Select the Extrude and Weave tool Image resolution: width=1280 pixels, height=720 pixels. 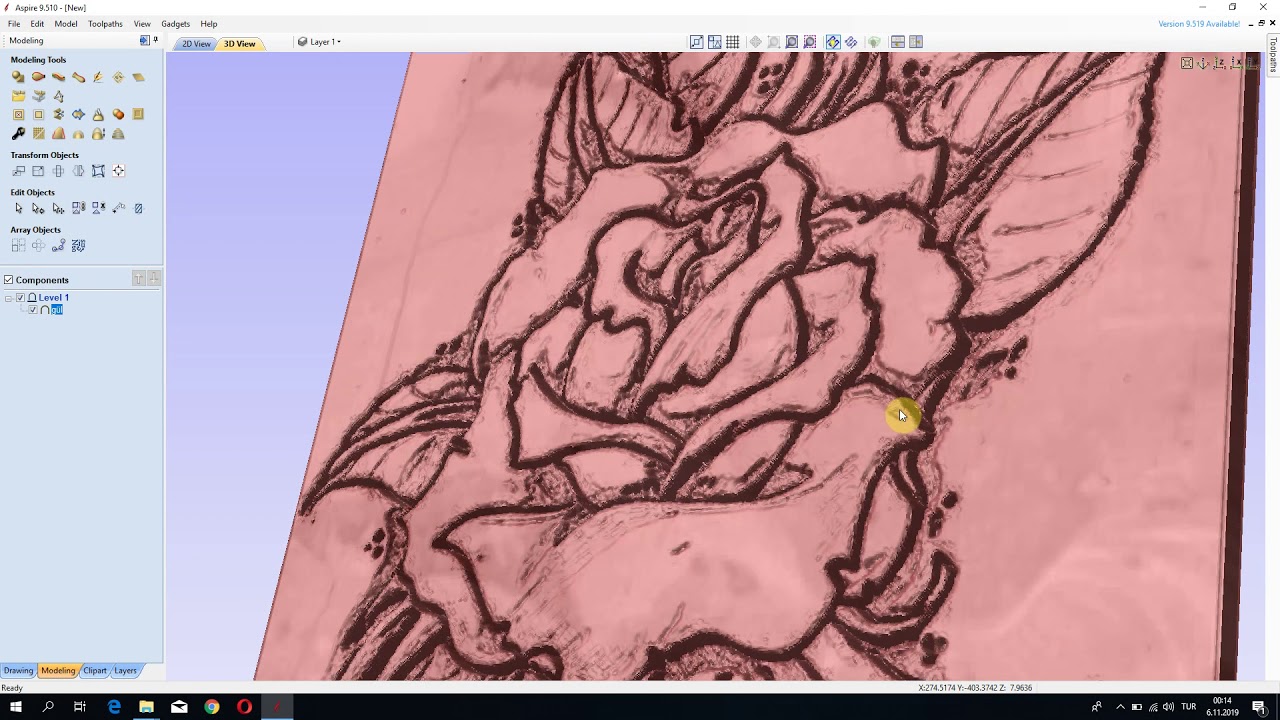(58, 77)
